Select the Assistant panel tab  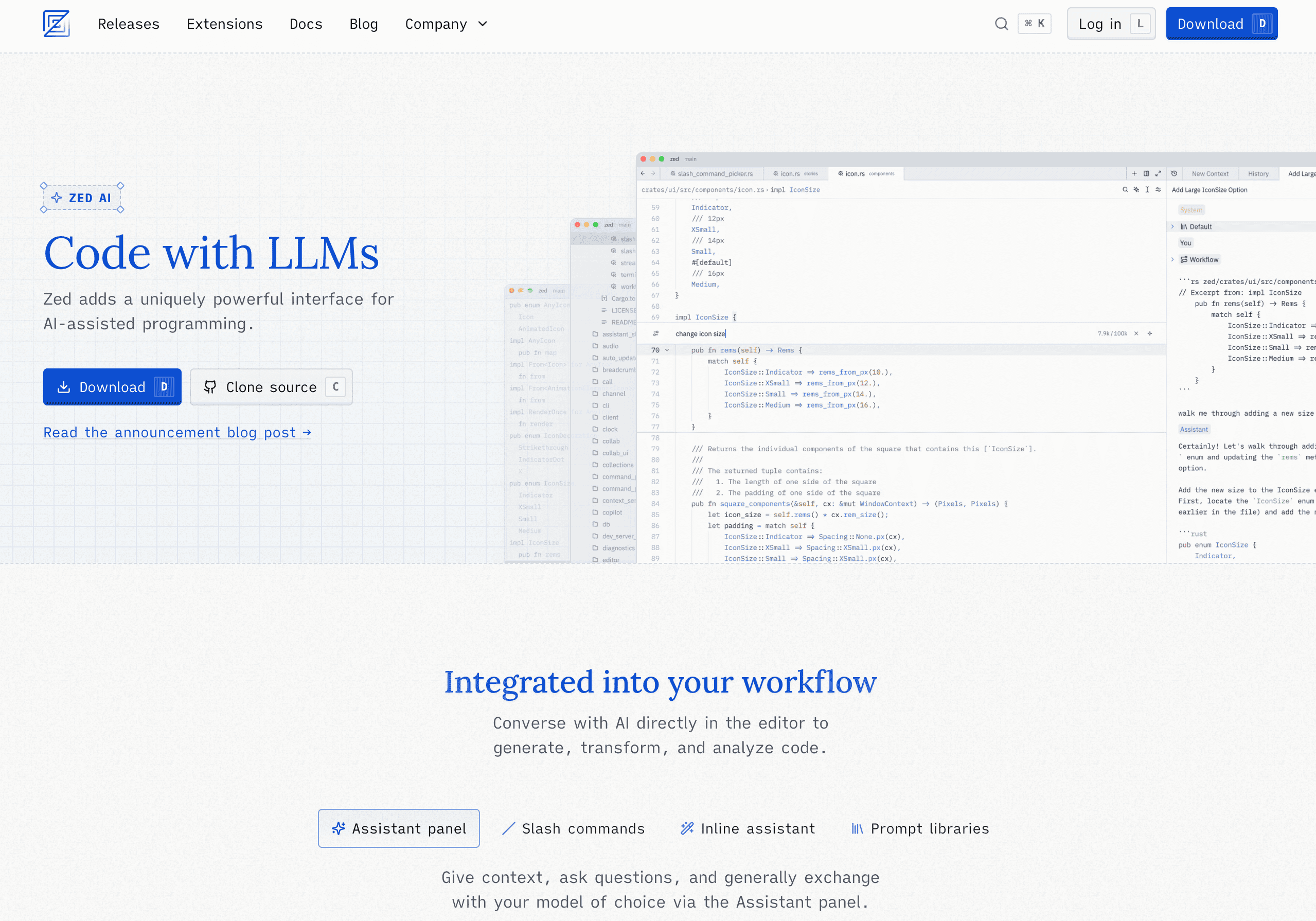(x=399, y=828)
